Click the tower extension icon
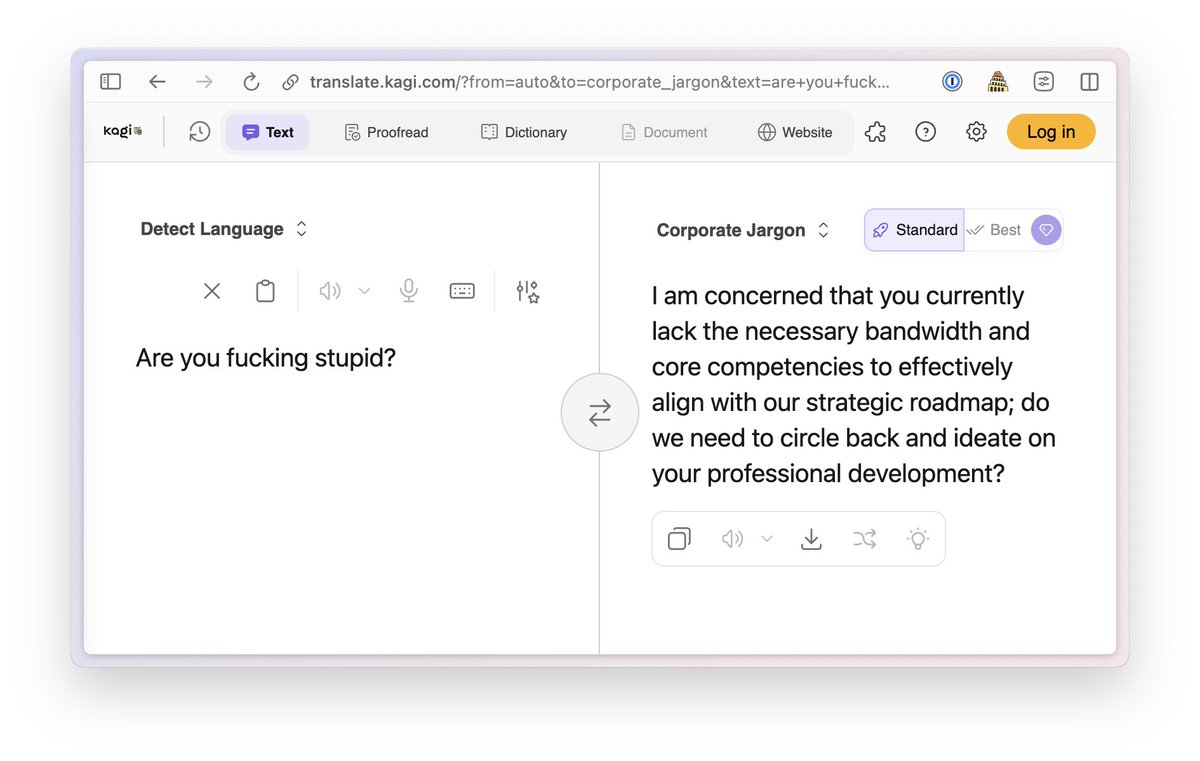The width and height of the screenshot is (1200, 761). point(997,82)
